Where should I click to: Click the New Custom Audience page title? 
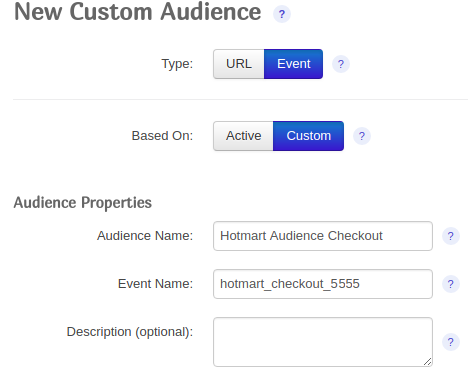138,12
